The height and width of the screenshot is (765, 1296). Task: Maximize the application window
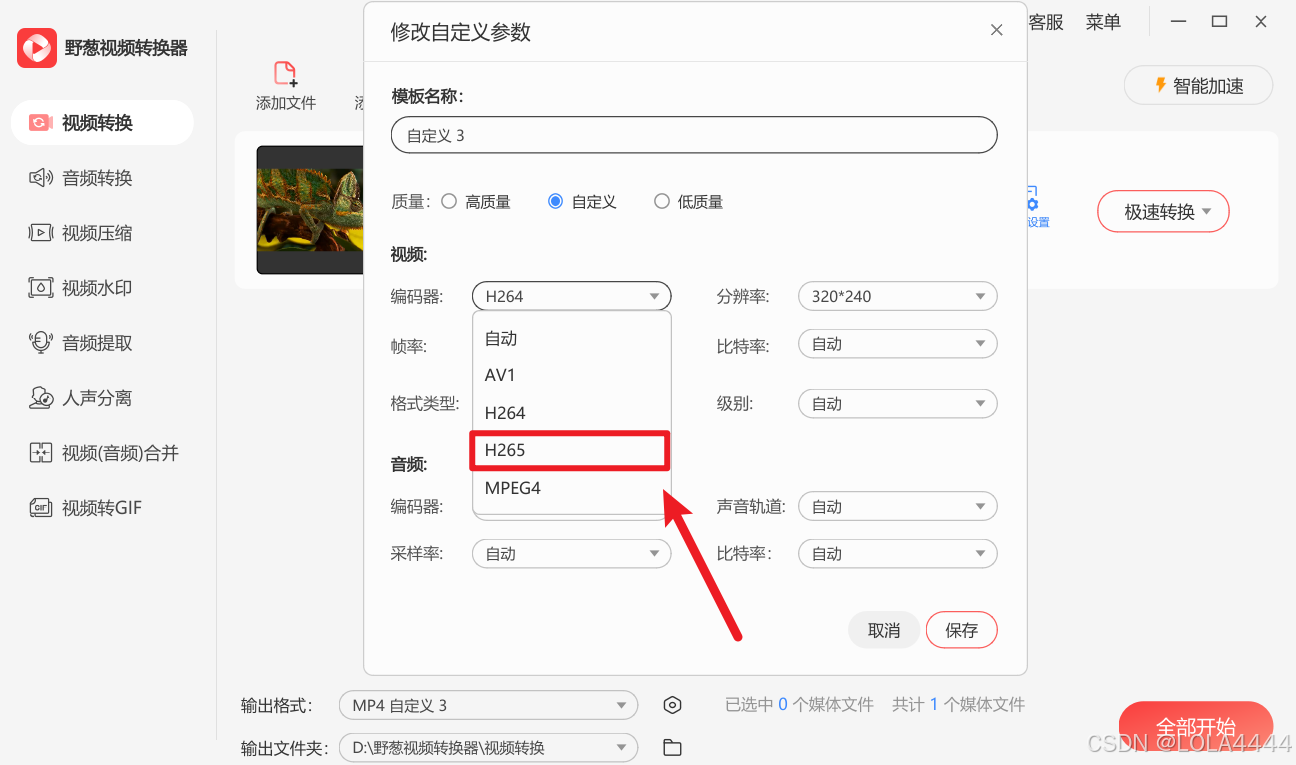1219,21
